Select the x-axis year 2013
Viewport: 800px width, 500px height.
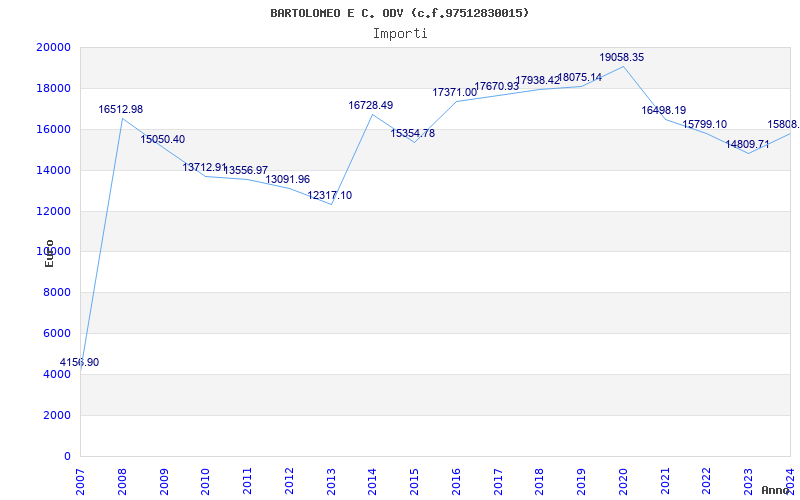(x=331, y=482)
